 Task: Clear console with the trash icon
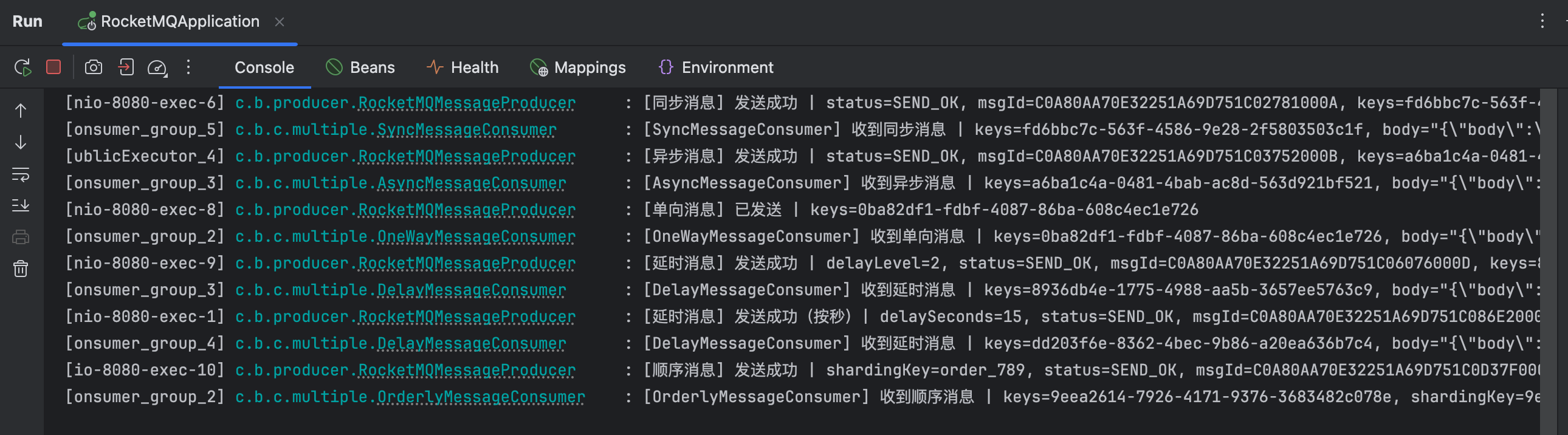point(21,269)
